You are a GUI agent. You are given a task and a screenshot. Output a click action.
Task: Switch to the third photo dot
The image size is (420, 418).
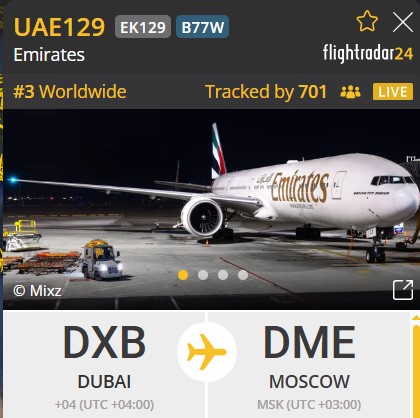click(223, 275)
